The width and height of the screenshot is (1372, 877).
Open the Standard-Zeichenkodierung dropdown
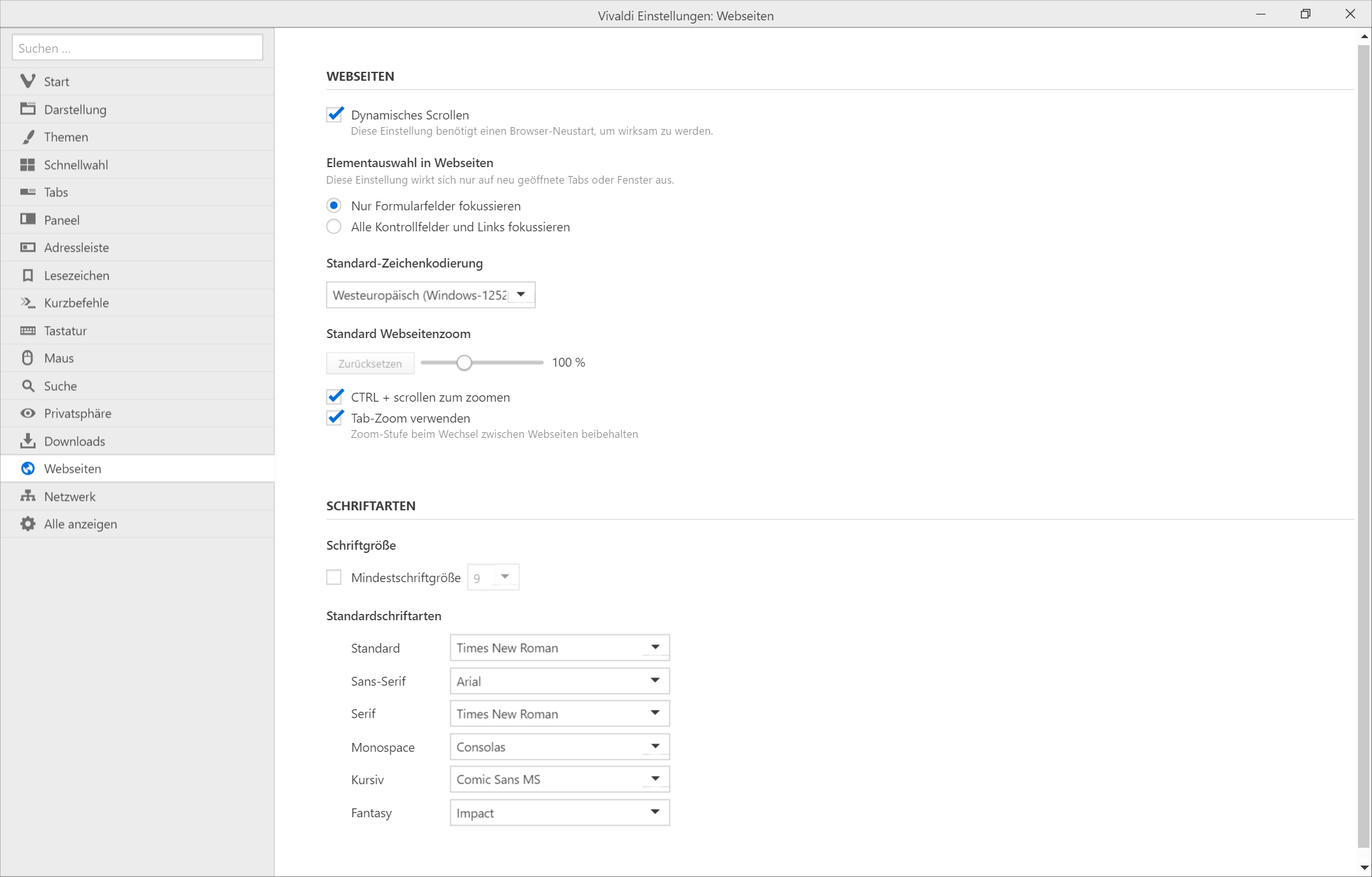tap(431, 295)
